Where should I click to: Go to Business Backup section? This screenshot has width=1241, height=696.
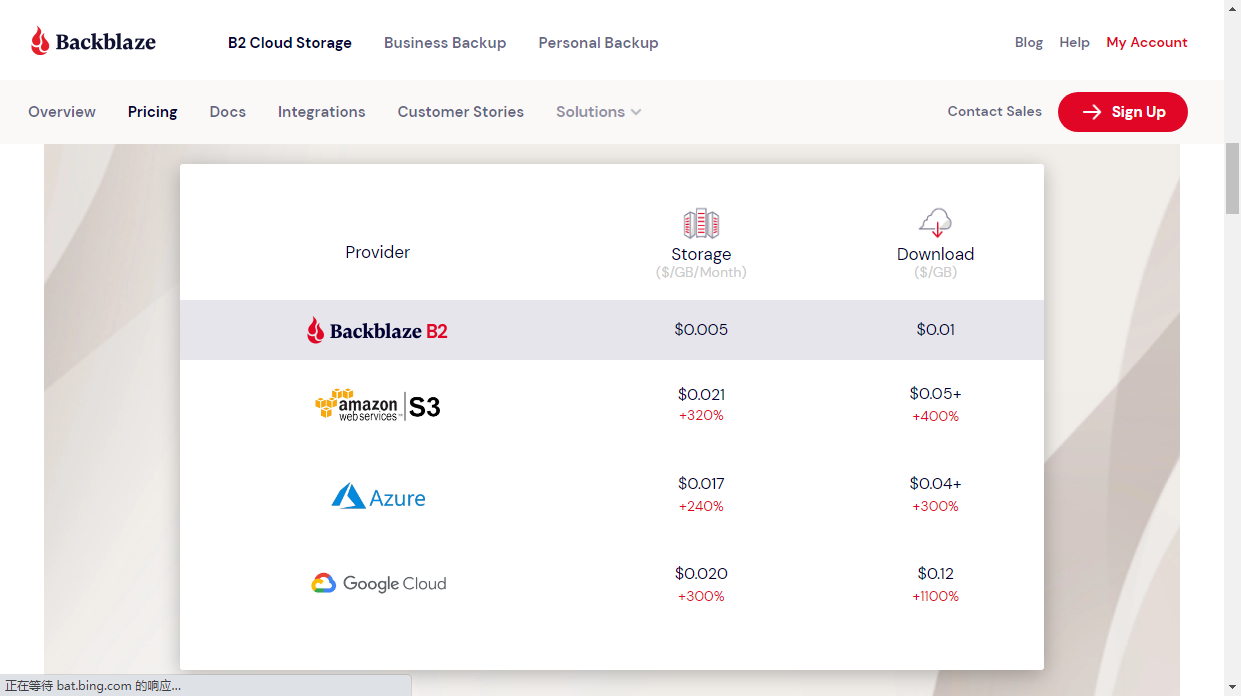(x=445, y=43)
